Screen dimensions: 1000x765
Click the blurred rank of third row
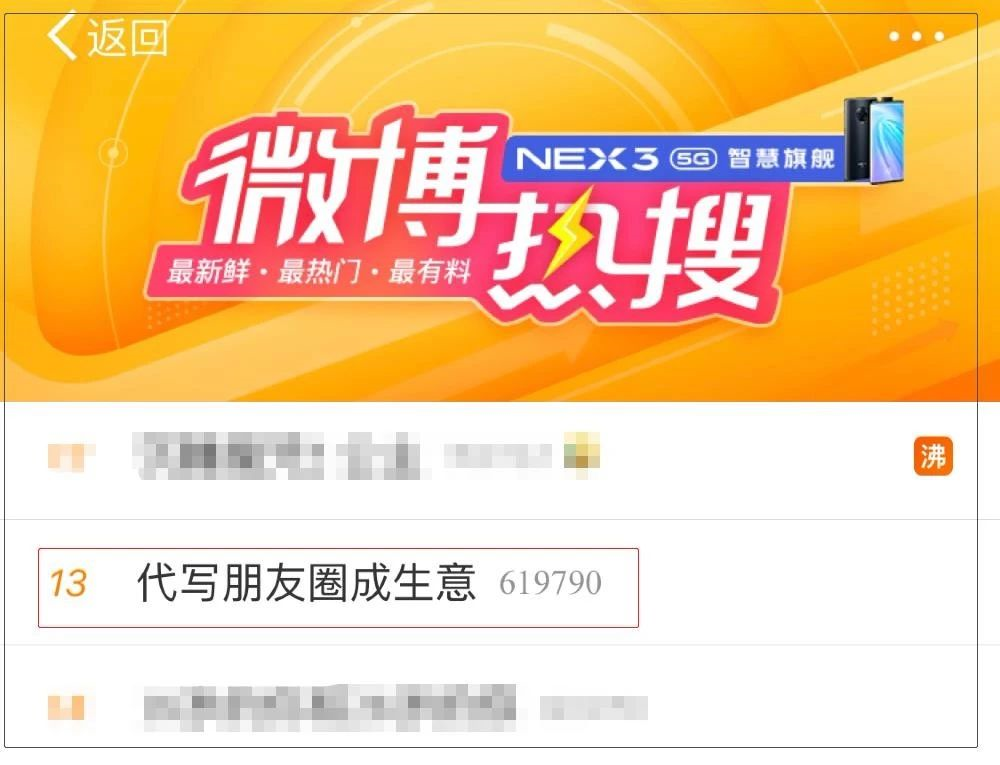[x=66, y=707]
